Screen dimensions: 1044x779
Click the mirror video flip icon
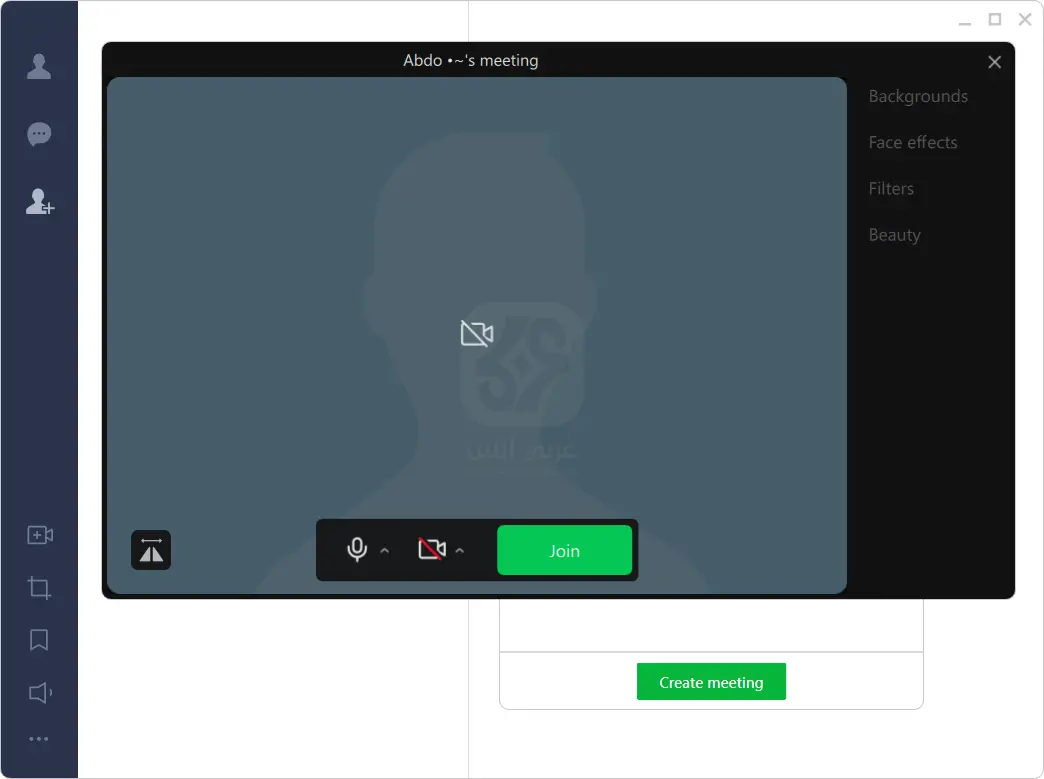pos(151,550)
